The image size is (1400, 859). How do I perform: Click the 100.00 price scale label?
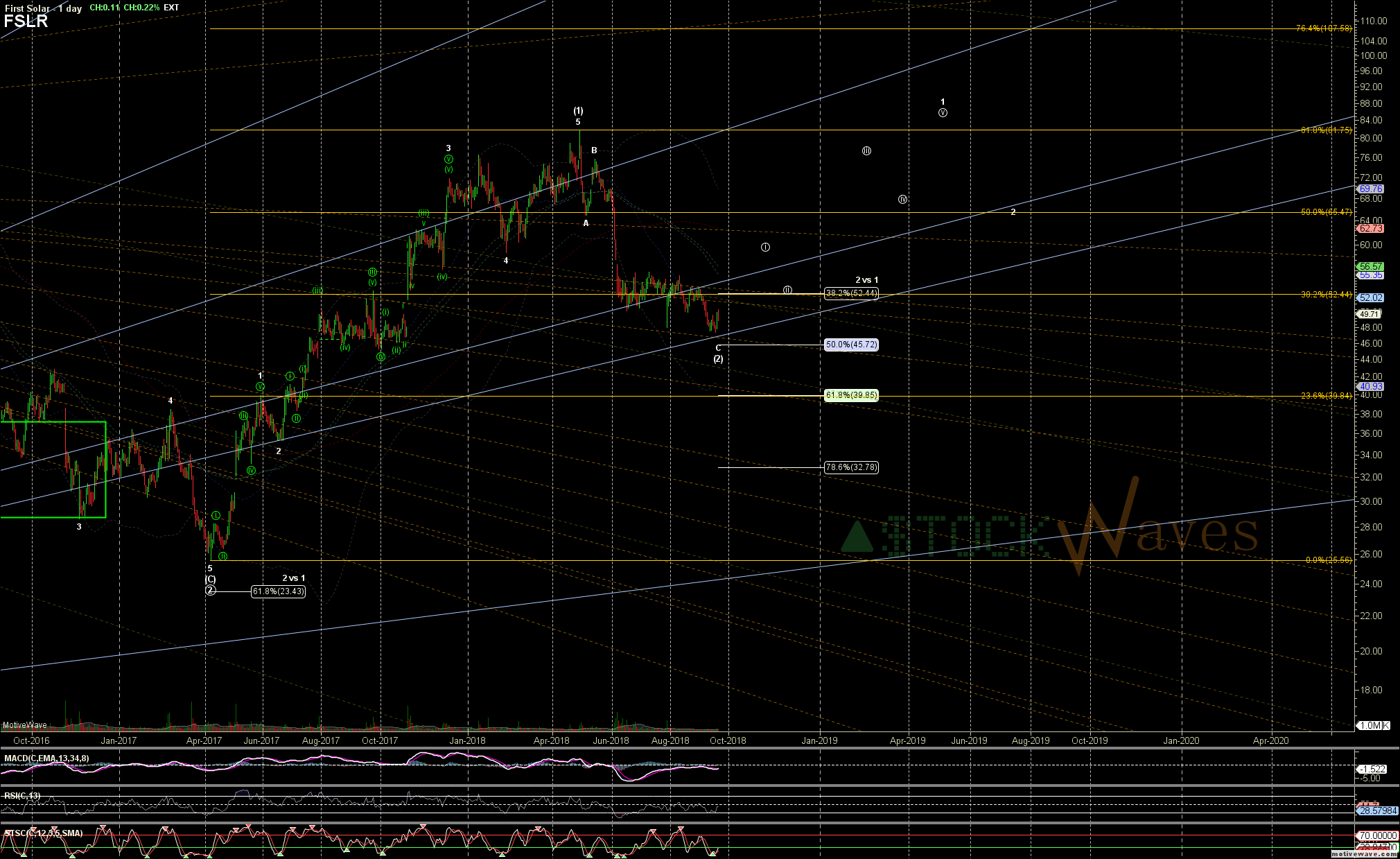[1374, 56]
